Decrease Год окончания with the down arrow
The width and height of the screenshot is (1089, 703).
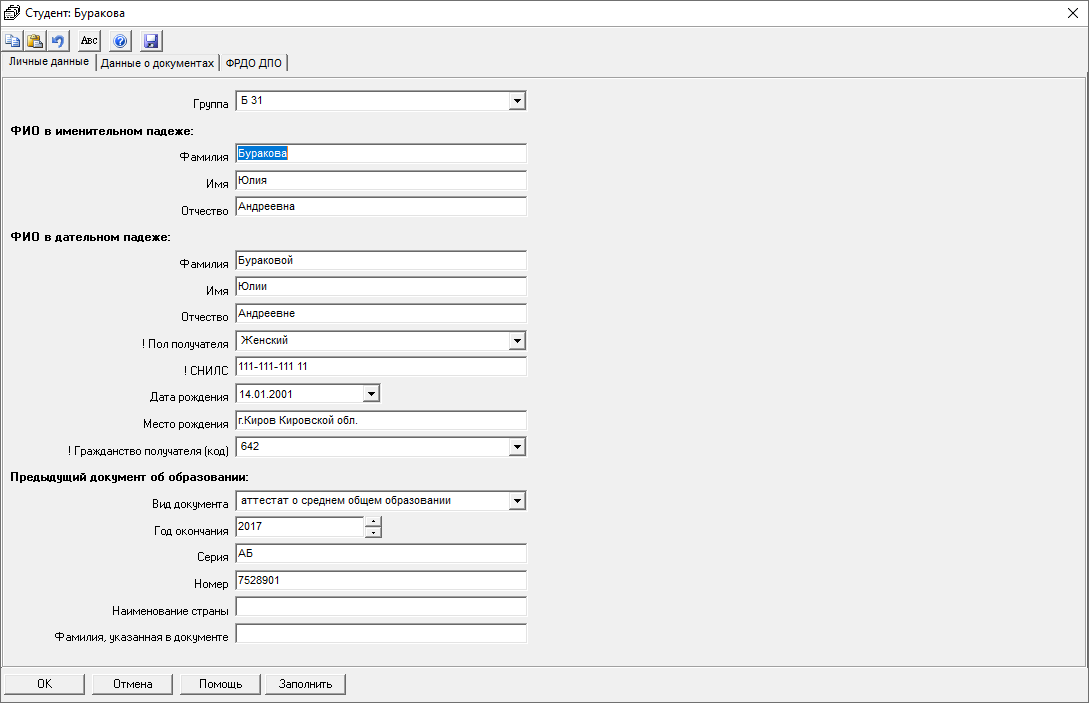[373, 532]
